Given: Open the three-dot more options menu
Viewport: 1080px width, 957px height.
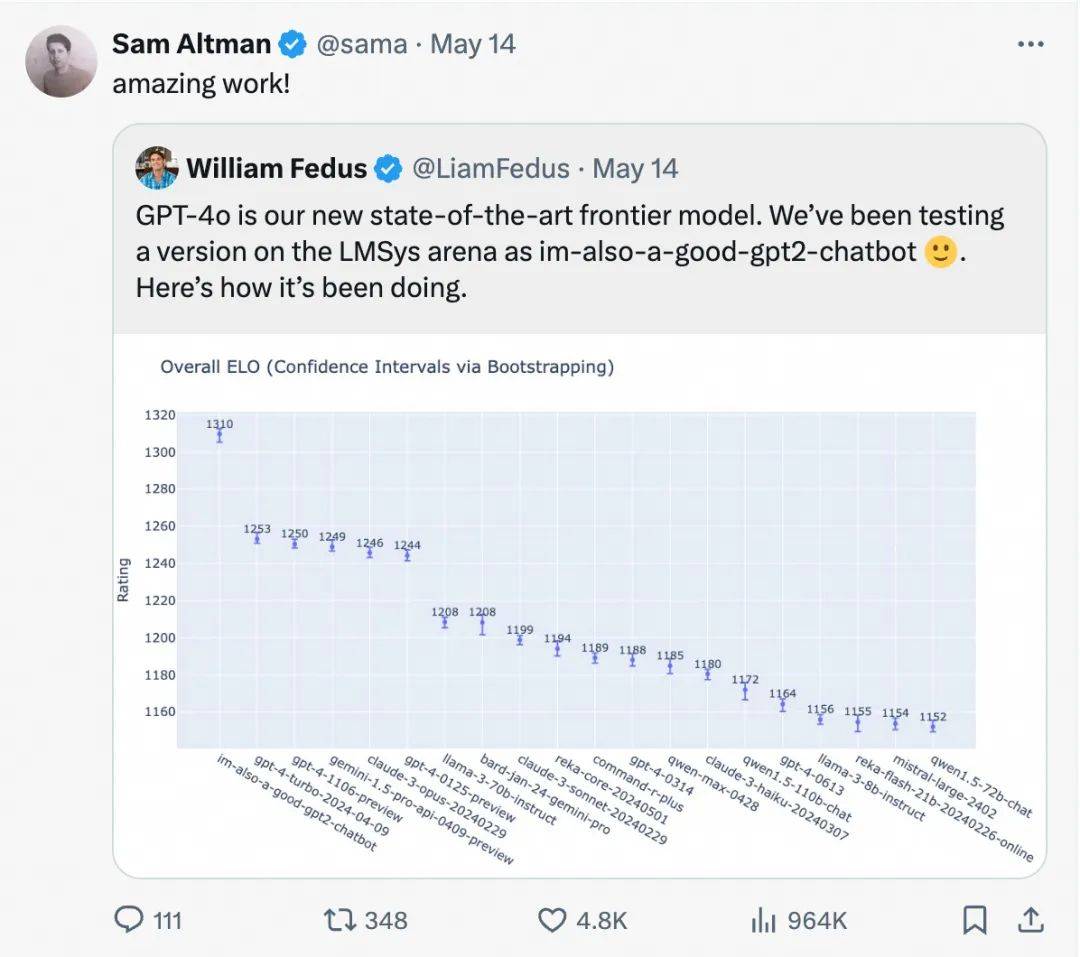Looking at the screenshot, I should pyautogui.click(x=1030, y=44).
